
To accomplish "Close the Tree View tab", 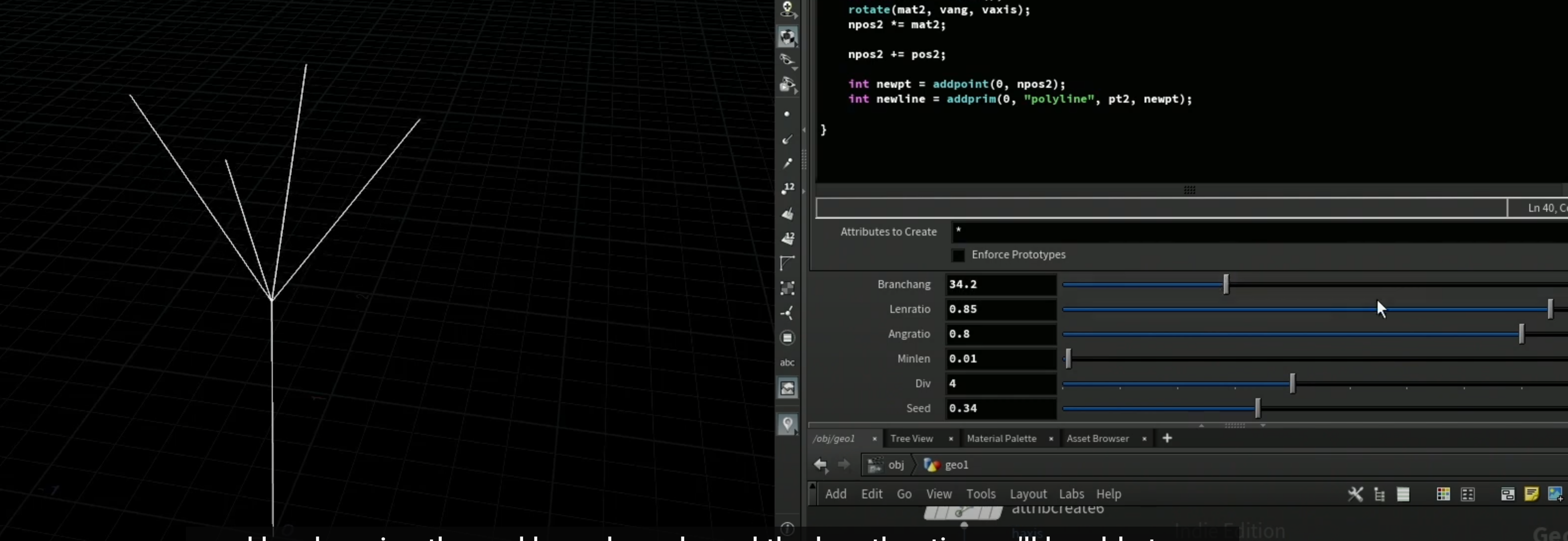I will [x=951, y=439].
